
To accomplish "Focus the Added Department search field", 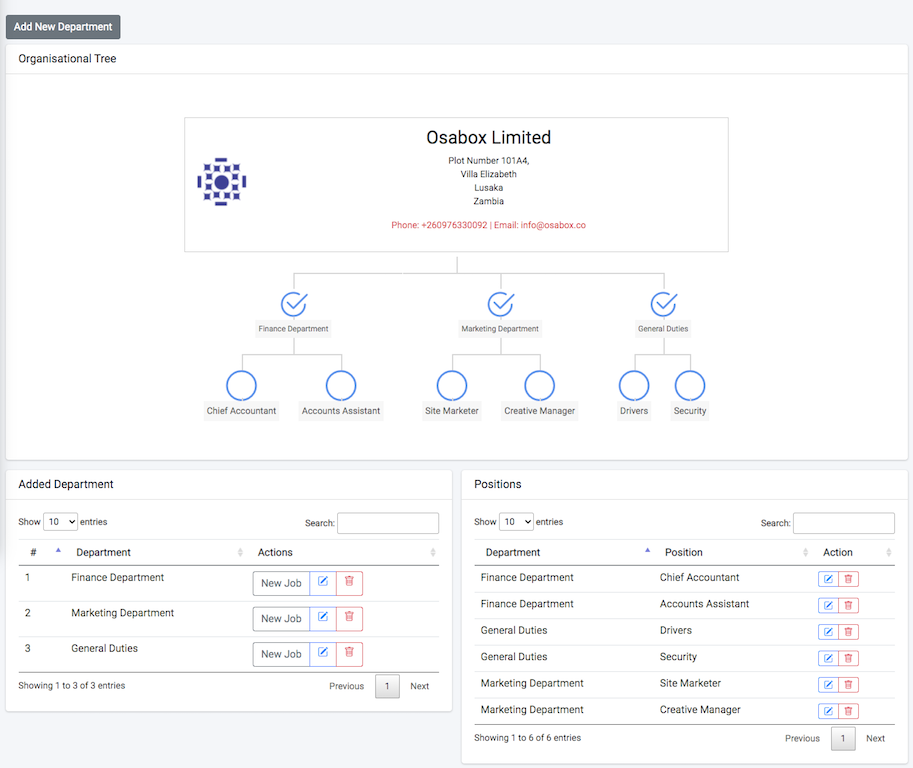I will 388,523.
